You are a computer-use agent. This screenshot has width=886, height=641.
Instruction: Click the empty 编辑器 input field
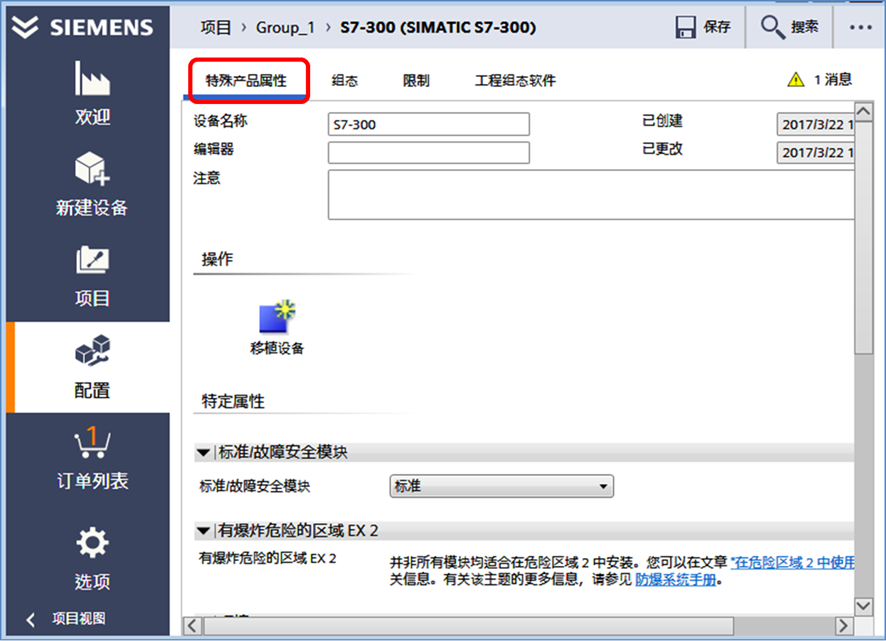(429, 153)
